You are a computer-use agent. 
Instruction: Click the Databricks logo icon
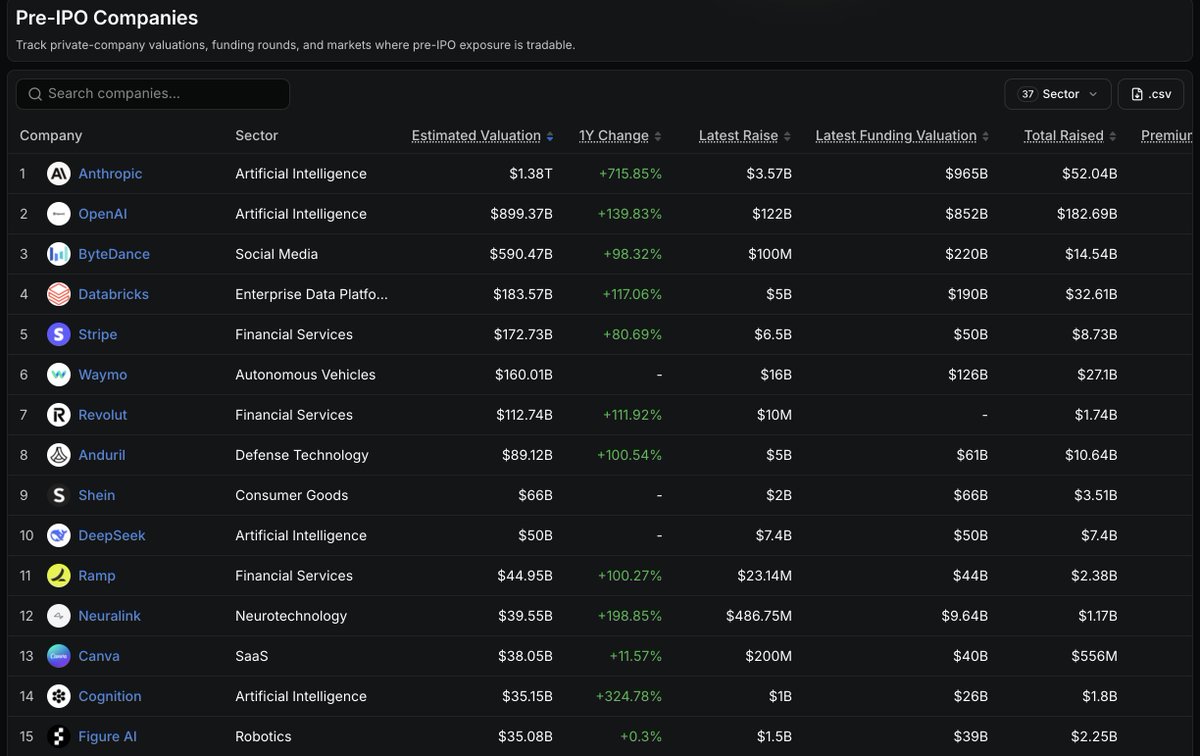click(59, 294)
